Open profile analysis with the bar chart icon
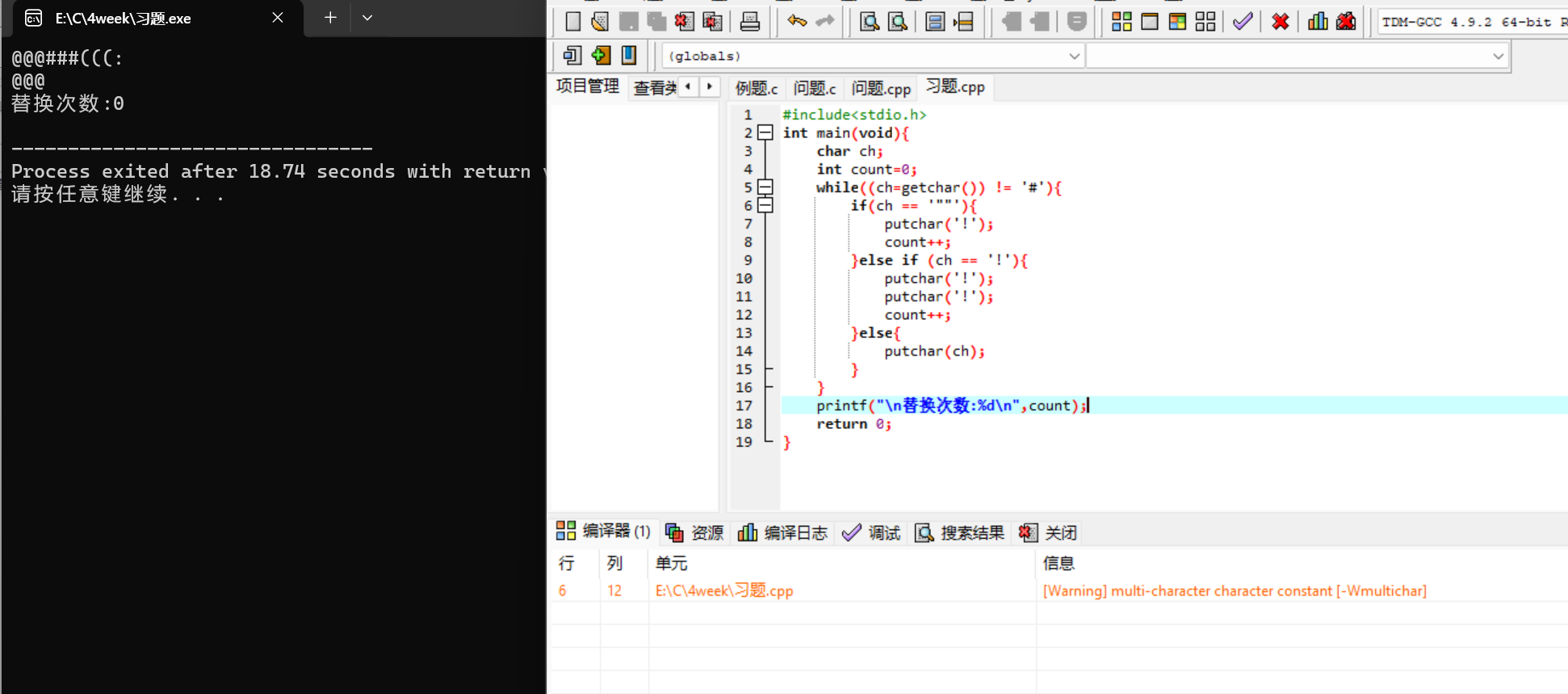The width and height of the screenshot is (1568, 694). [x=1318, y=22]
